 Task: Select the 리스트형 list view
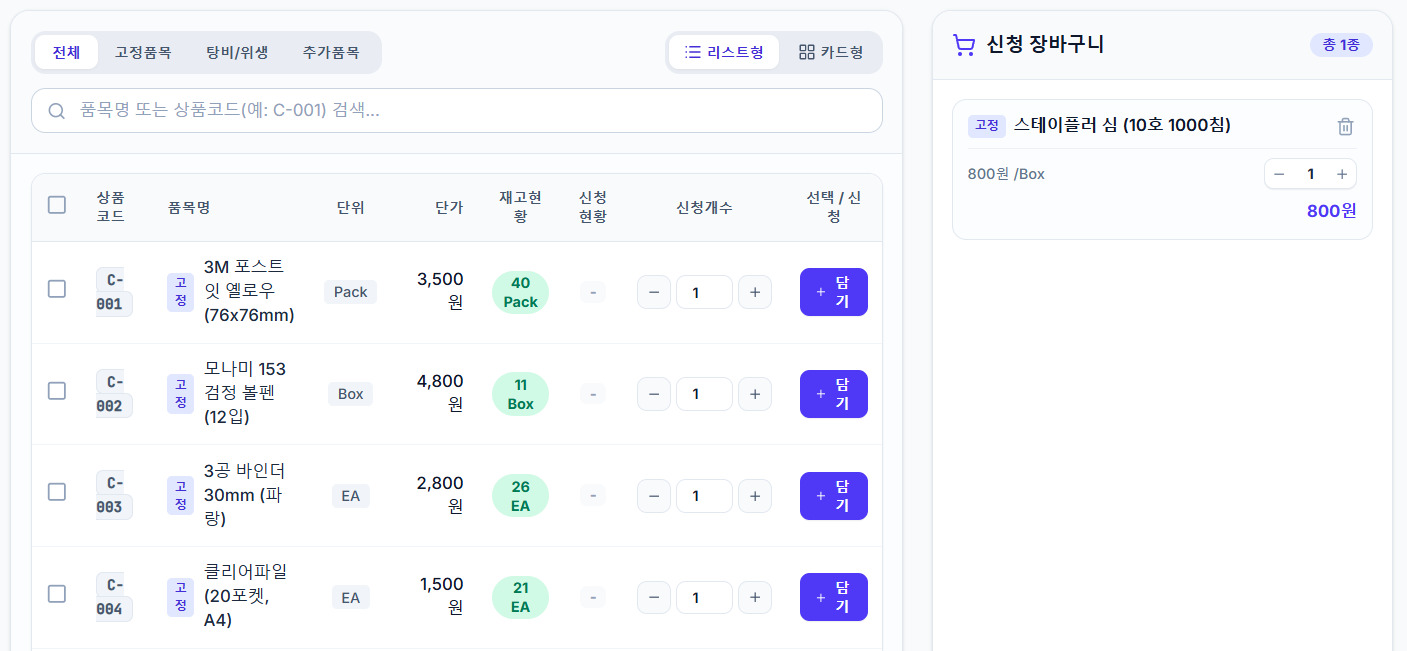coord(724,52)
